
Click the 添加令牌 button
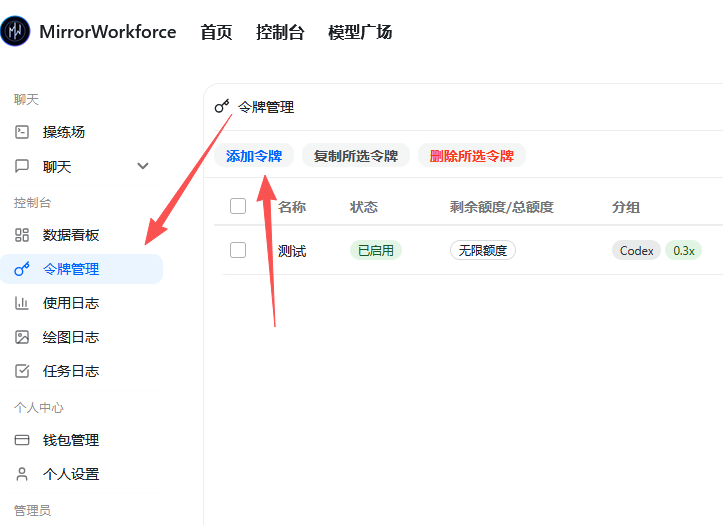[254, 156]
